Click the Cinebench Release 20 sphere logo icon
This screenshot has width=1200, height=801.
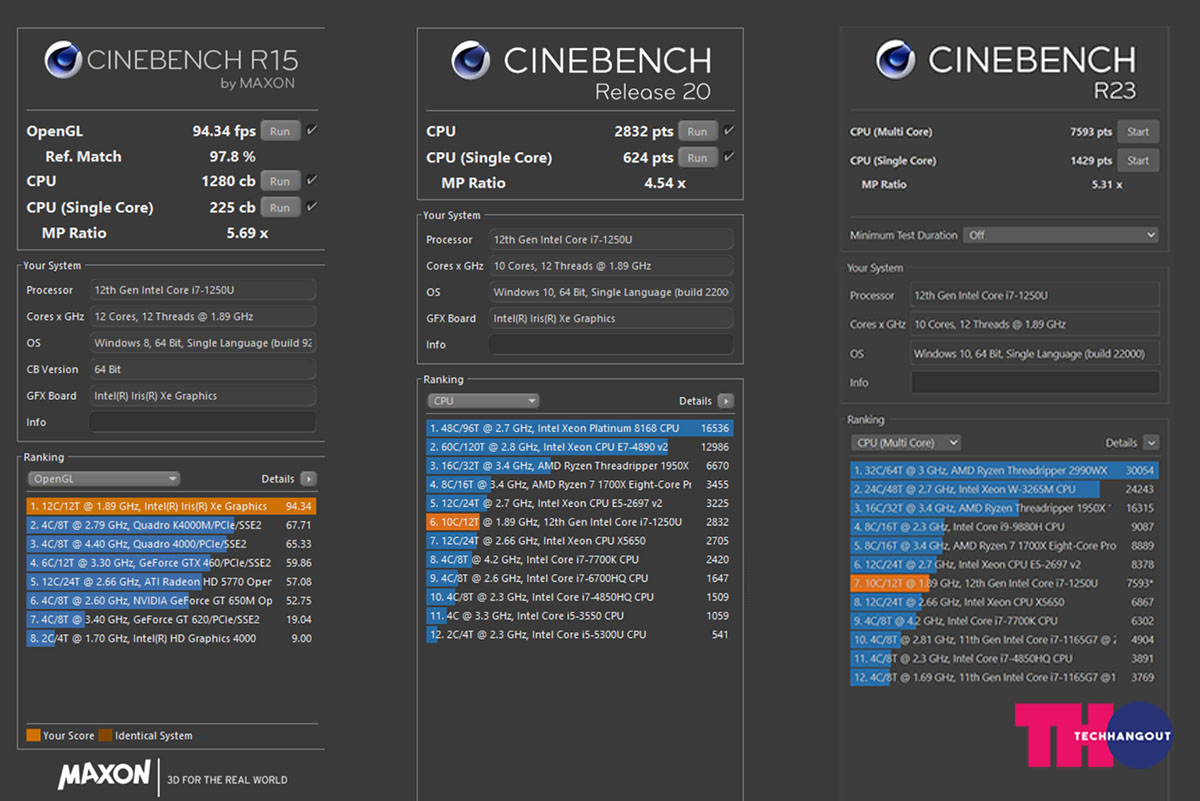point(471,59)
